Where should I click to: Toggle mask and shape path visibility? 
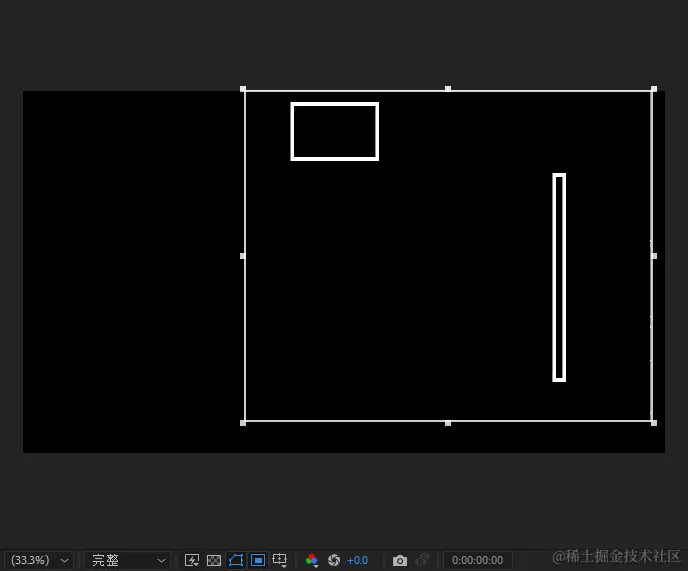tap(236, 560)
